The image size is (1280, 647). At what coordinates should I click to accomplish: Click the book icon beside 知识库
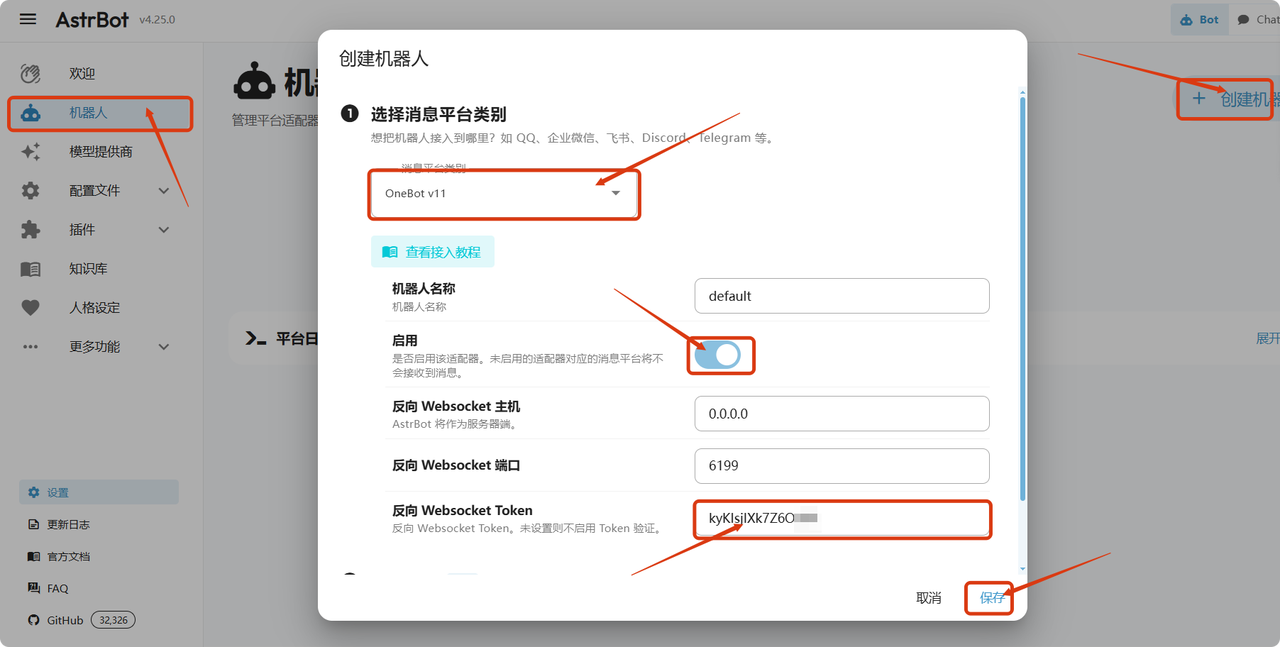click(31, 269)
